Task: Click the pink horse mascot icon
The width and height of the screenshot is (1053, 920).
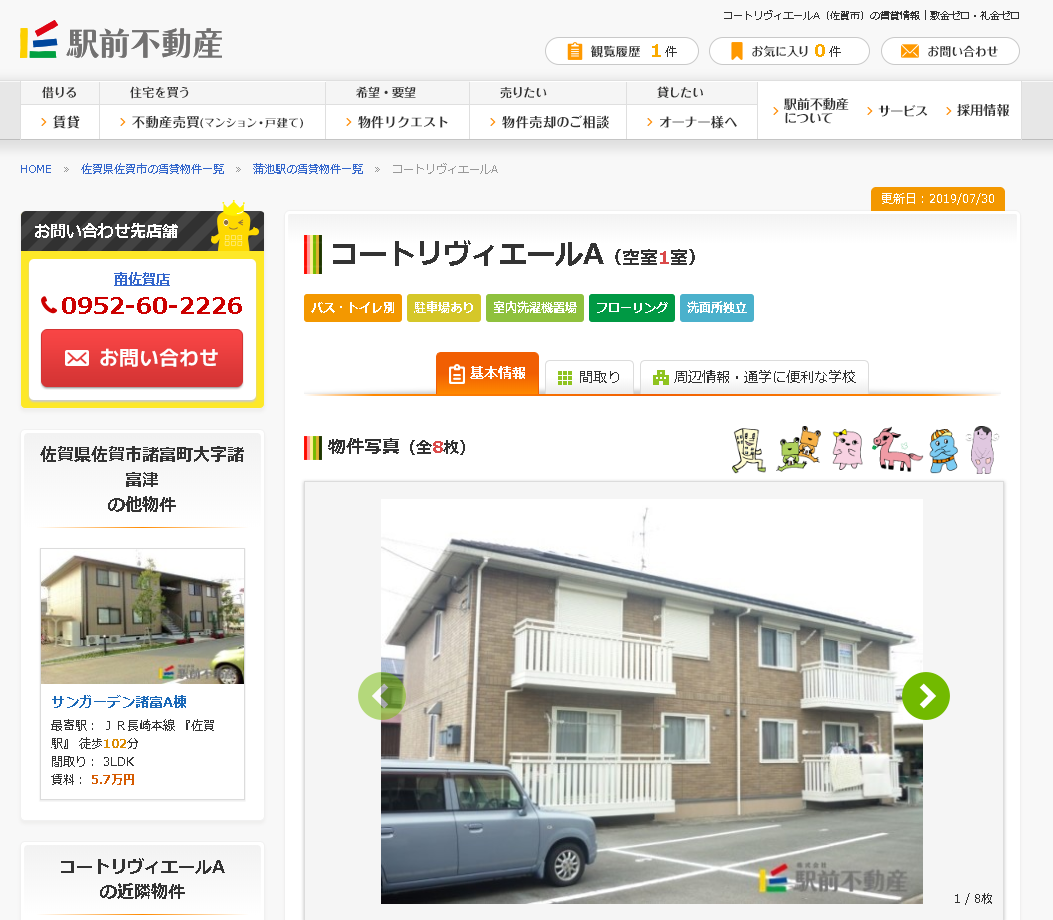Action: tap(897, 450)
